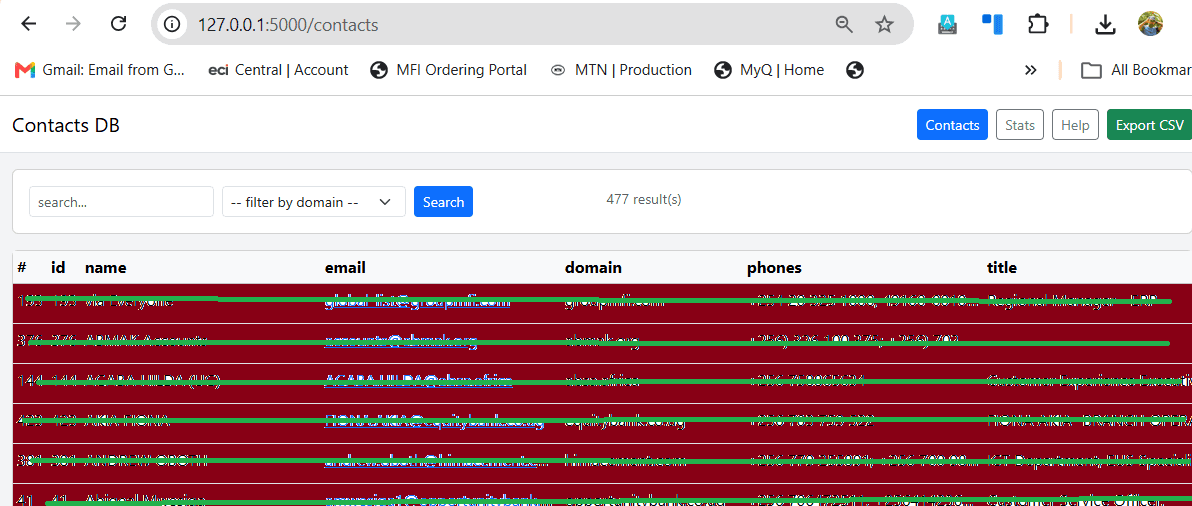Open the Downloads arrow icon
This screenshot has width=1192, height=506.
(x=1105, y=25)
